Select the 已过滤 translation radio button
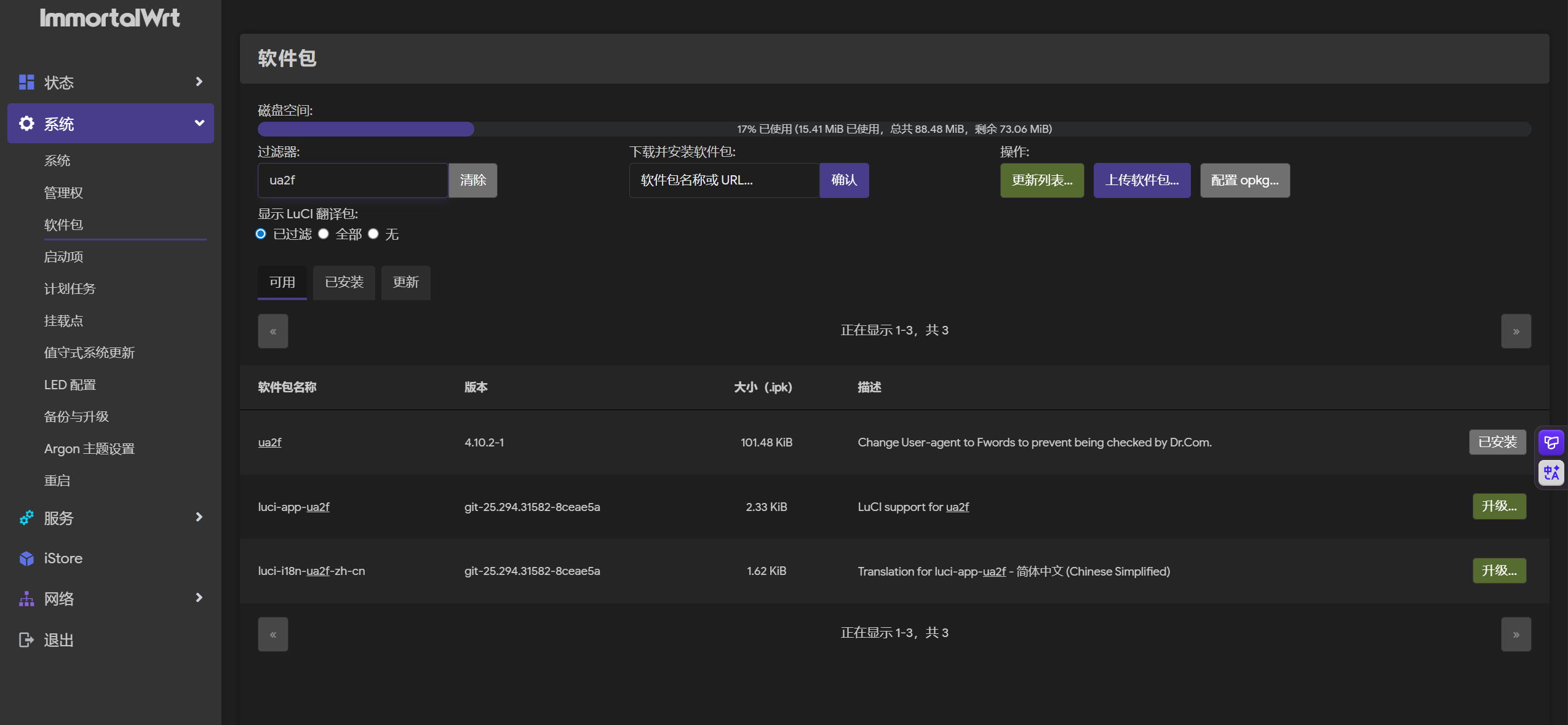1568x725 pixels. pyautogui.click(x=261, y=234)
